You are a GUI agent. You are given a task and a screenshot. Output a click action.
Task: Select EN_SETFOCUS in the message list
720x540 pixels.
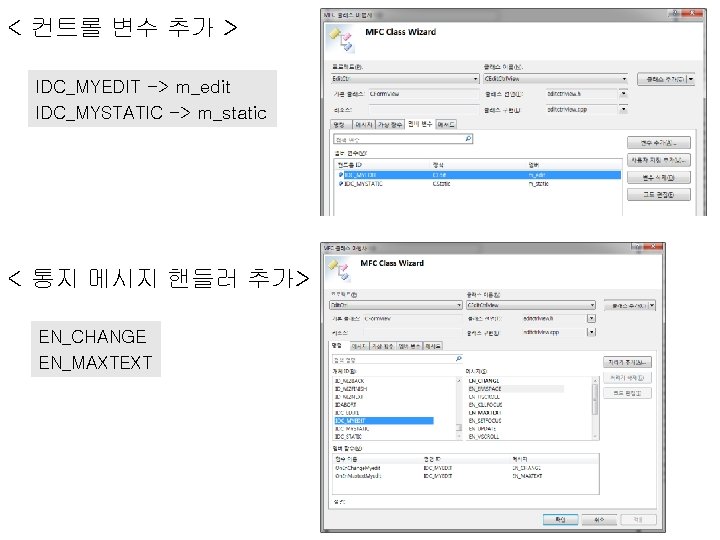485,421
